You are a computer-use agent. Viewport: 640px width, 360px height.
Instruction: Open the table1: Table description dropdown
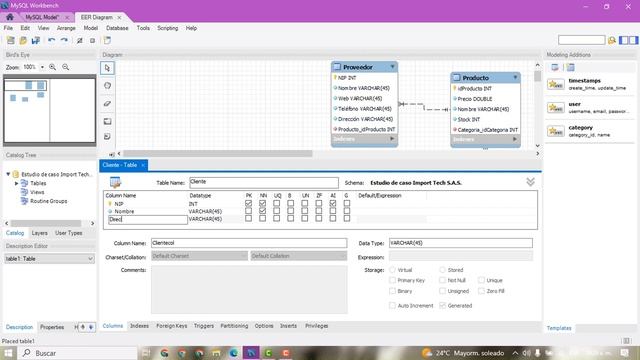pyautogui.click(x=49, y=259)
